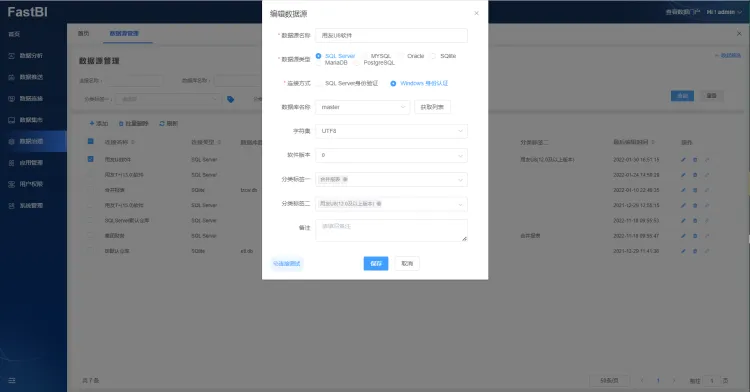The width and height of the screenshot is (750, 392).
Task: Expand the 分类标签二 dropdown
Action: click(x=391, y=204)
